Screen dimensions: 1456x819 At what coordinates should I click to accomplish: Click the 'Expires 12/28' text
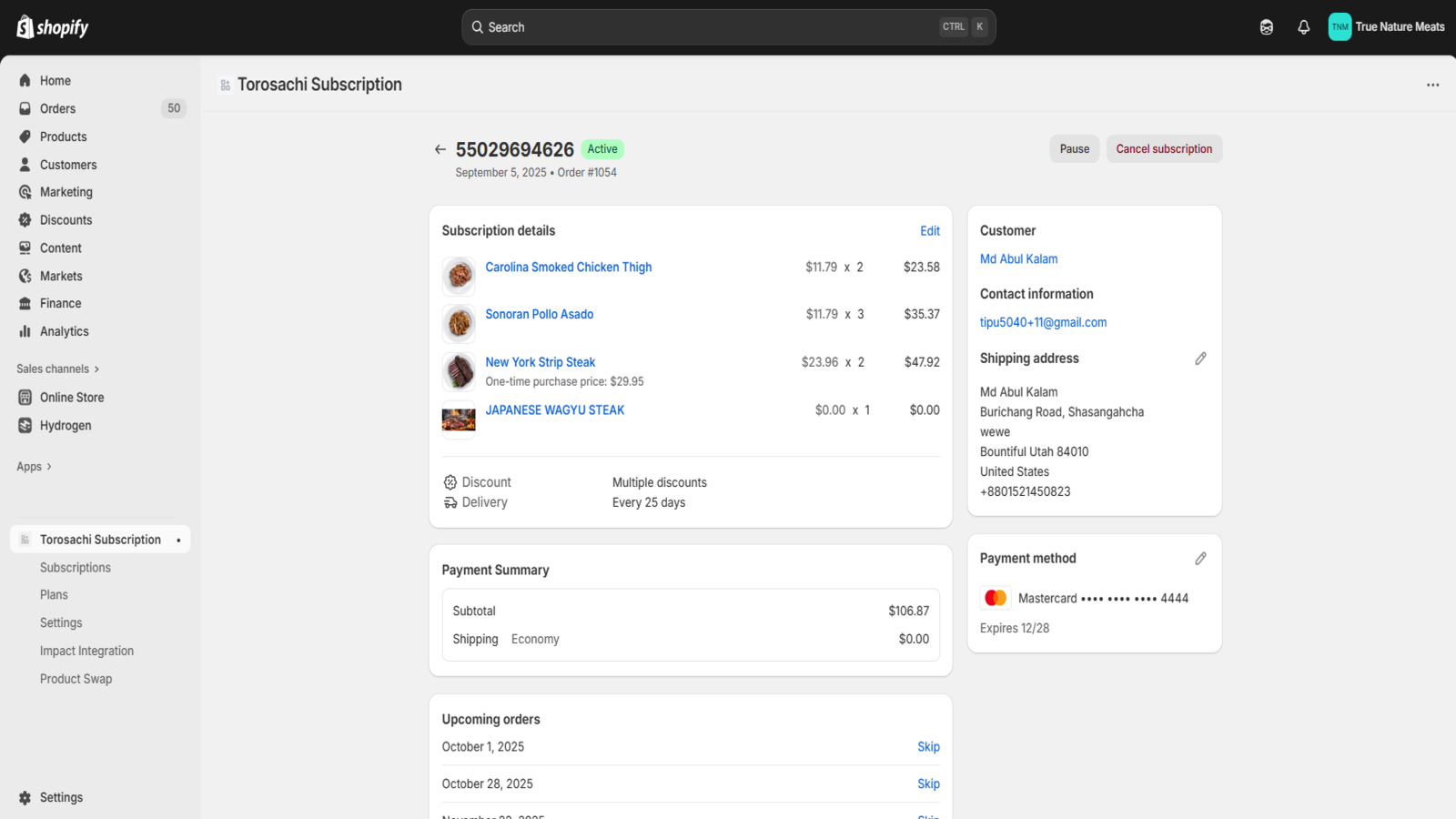(x=1015, y=629)
